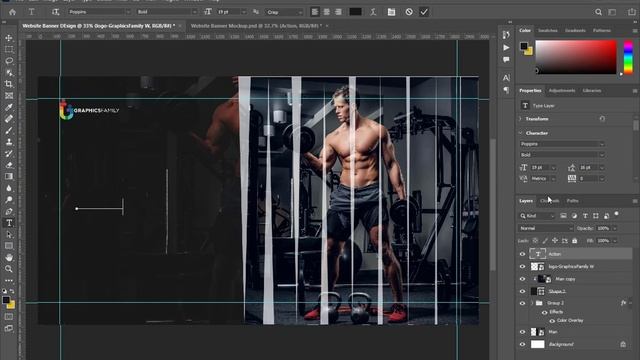Click the Opacity value field
The image size is (640, 360).
pyautogui.click(x=604, y=229)
